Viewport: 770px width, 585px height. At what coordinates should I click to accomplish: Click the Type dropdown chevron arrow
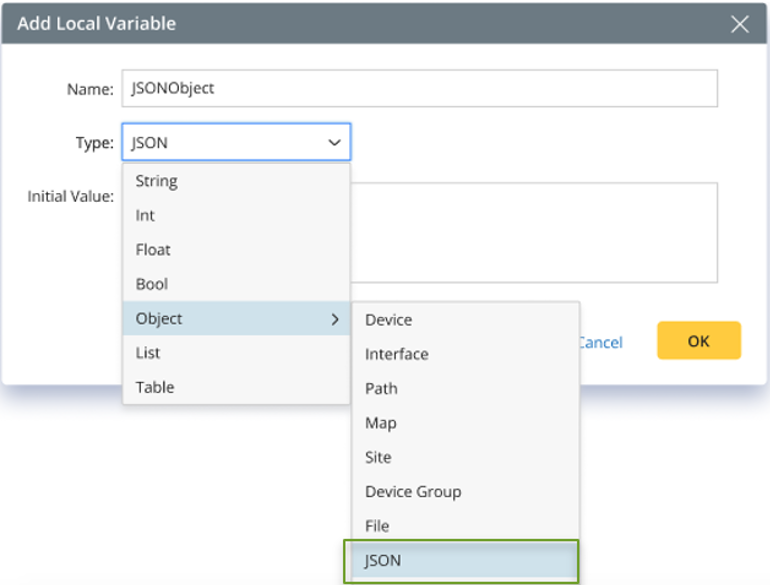click(x=334, y=143)
